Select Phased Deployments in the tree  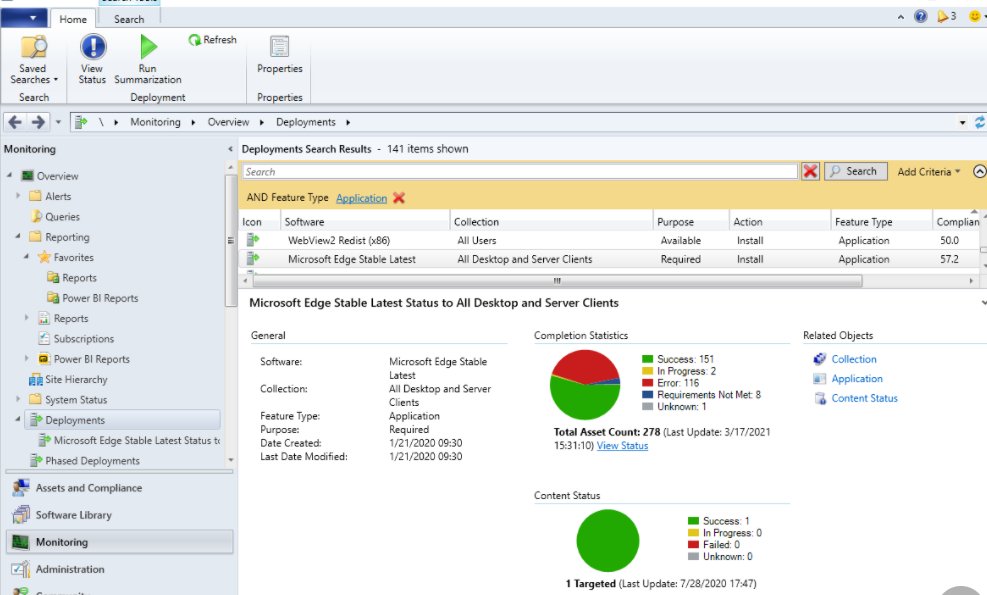click(x=93, y=461)
